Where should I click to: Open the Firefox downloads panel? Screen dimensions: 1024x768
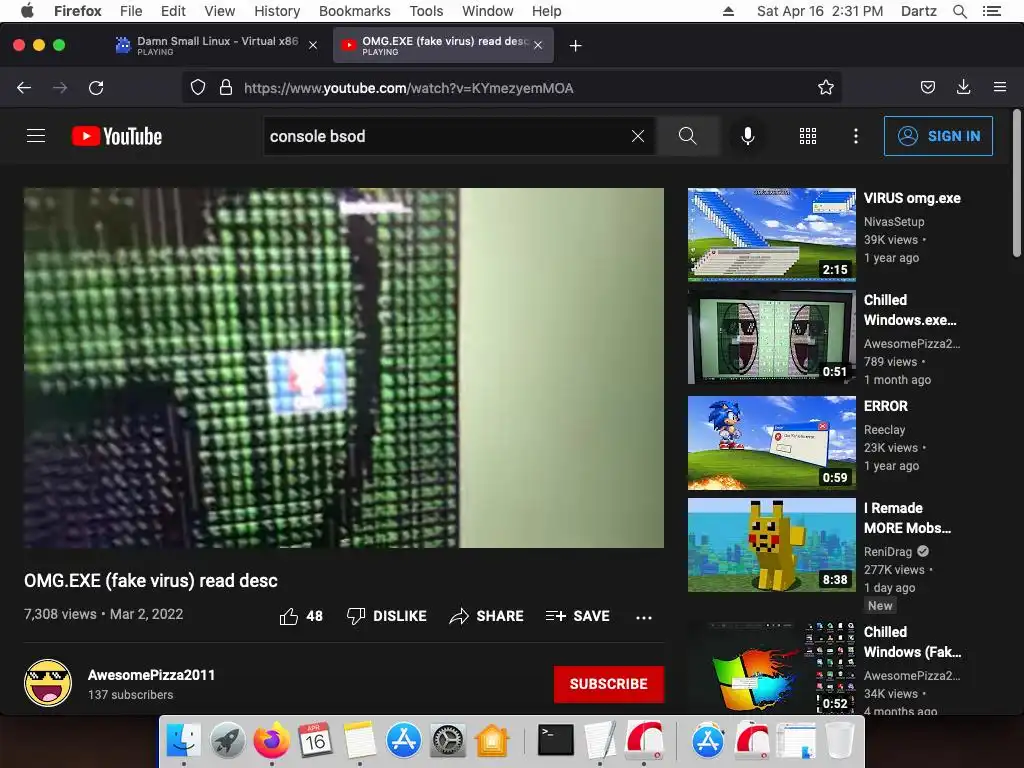pyautogui.click(x=963, y=88)
